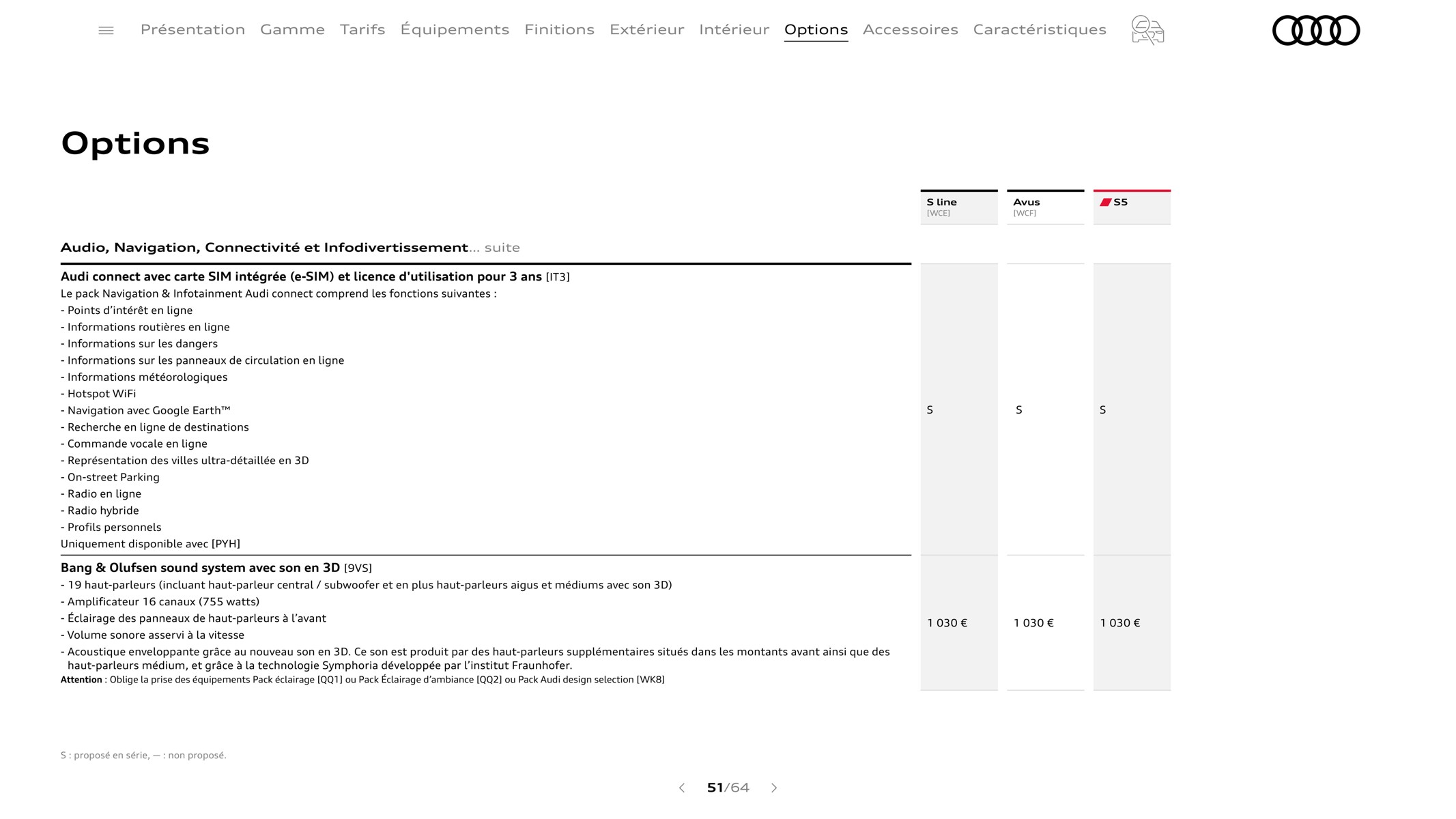Click the Attention note about QQ1 packs

pos(362,679)
